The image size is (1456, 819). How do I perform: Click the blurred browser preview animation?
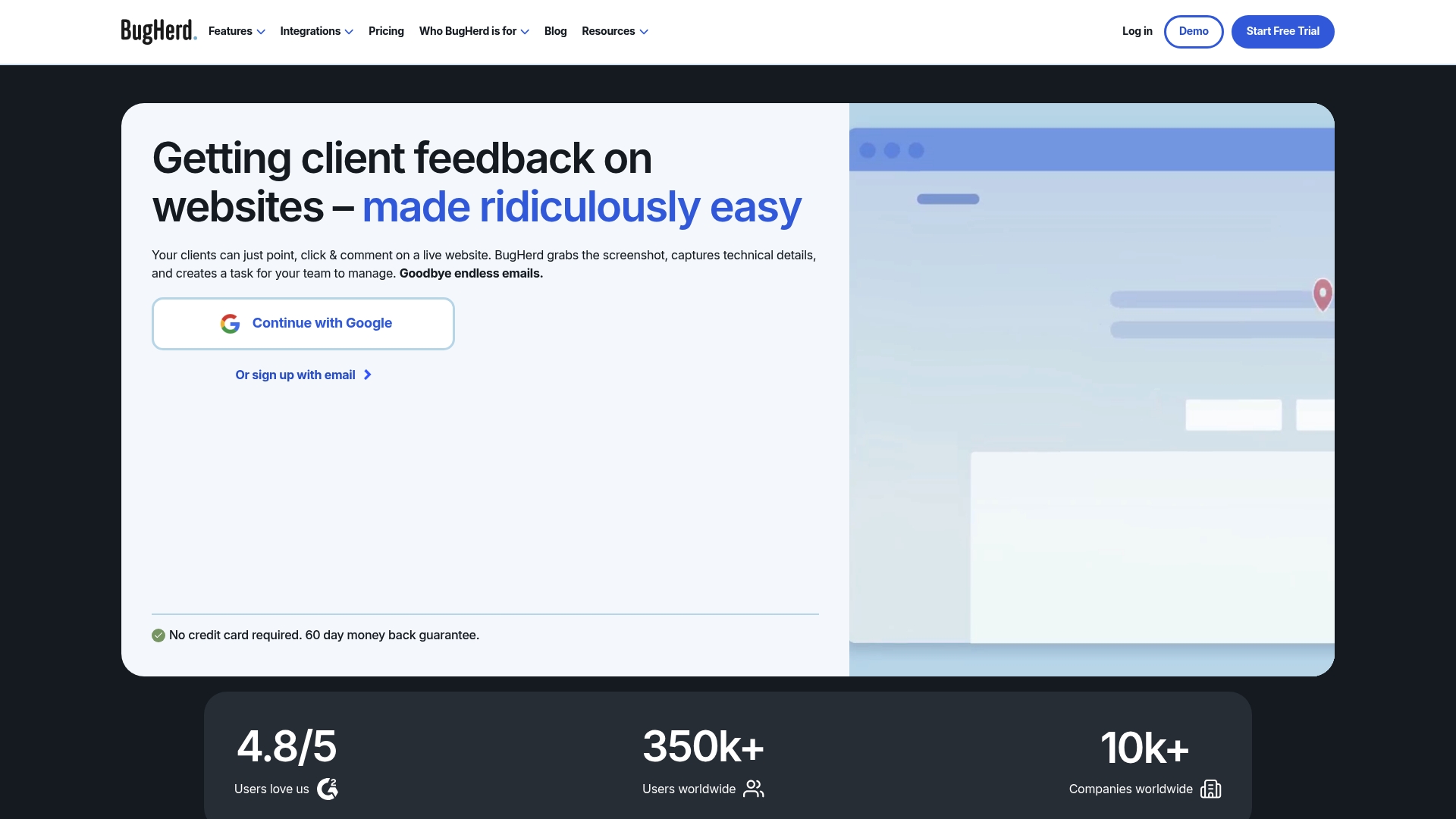click(1092, 390)
